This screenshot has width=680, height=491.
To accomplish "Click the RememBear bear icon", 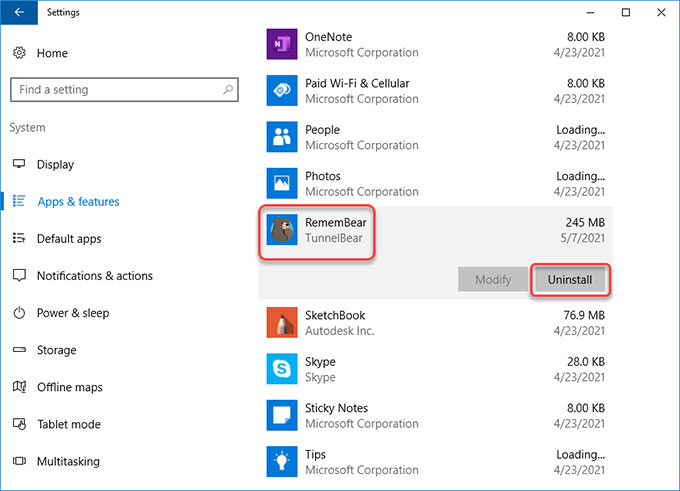I will click(x=282, y=229).
